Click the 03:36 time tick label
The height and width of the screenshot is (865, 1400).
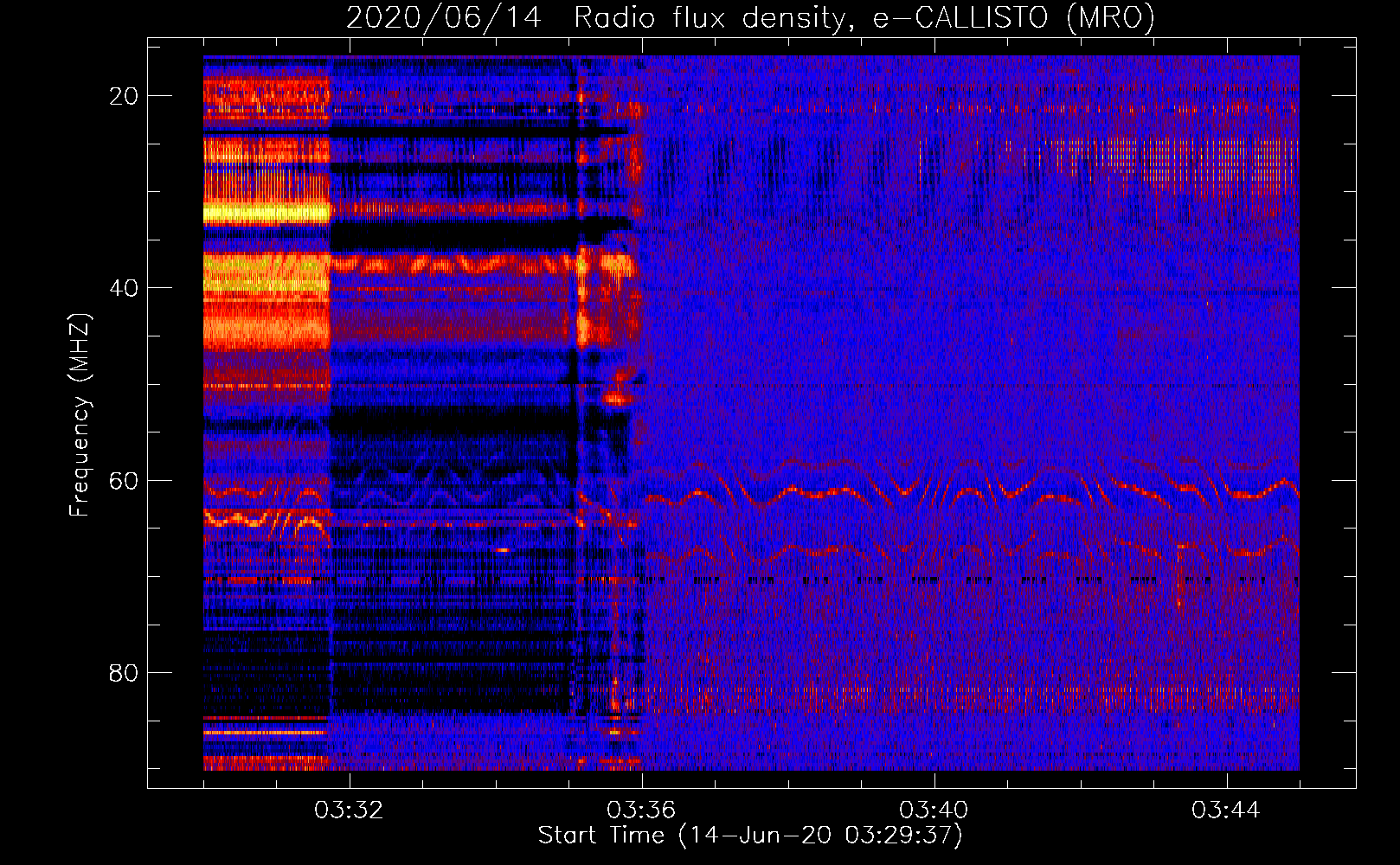coord(642,811)
